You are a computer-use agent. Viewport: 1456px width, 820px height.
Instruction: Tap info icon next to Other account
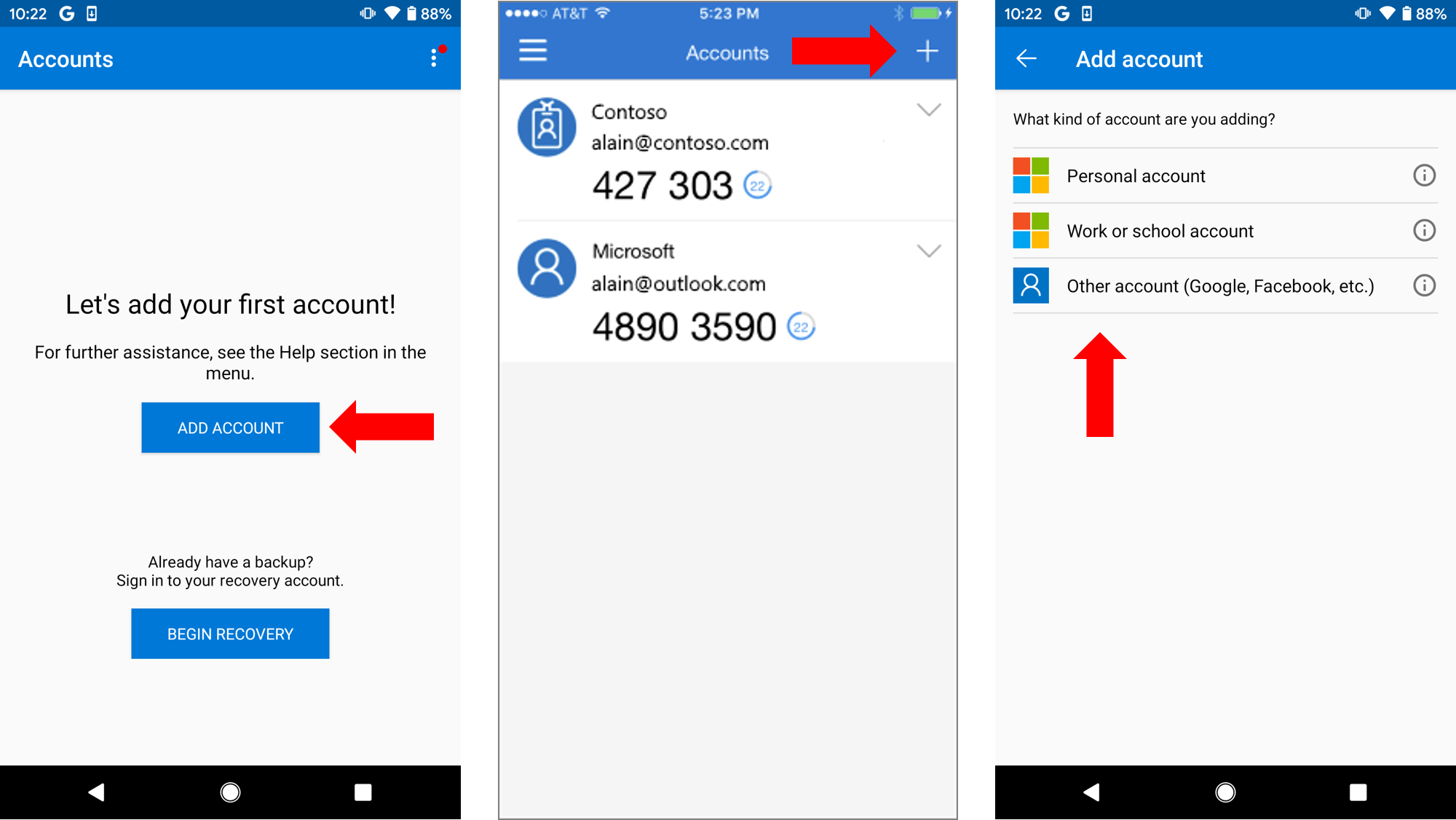pos(1424,285)
